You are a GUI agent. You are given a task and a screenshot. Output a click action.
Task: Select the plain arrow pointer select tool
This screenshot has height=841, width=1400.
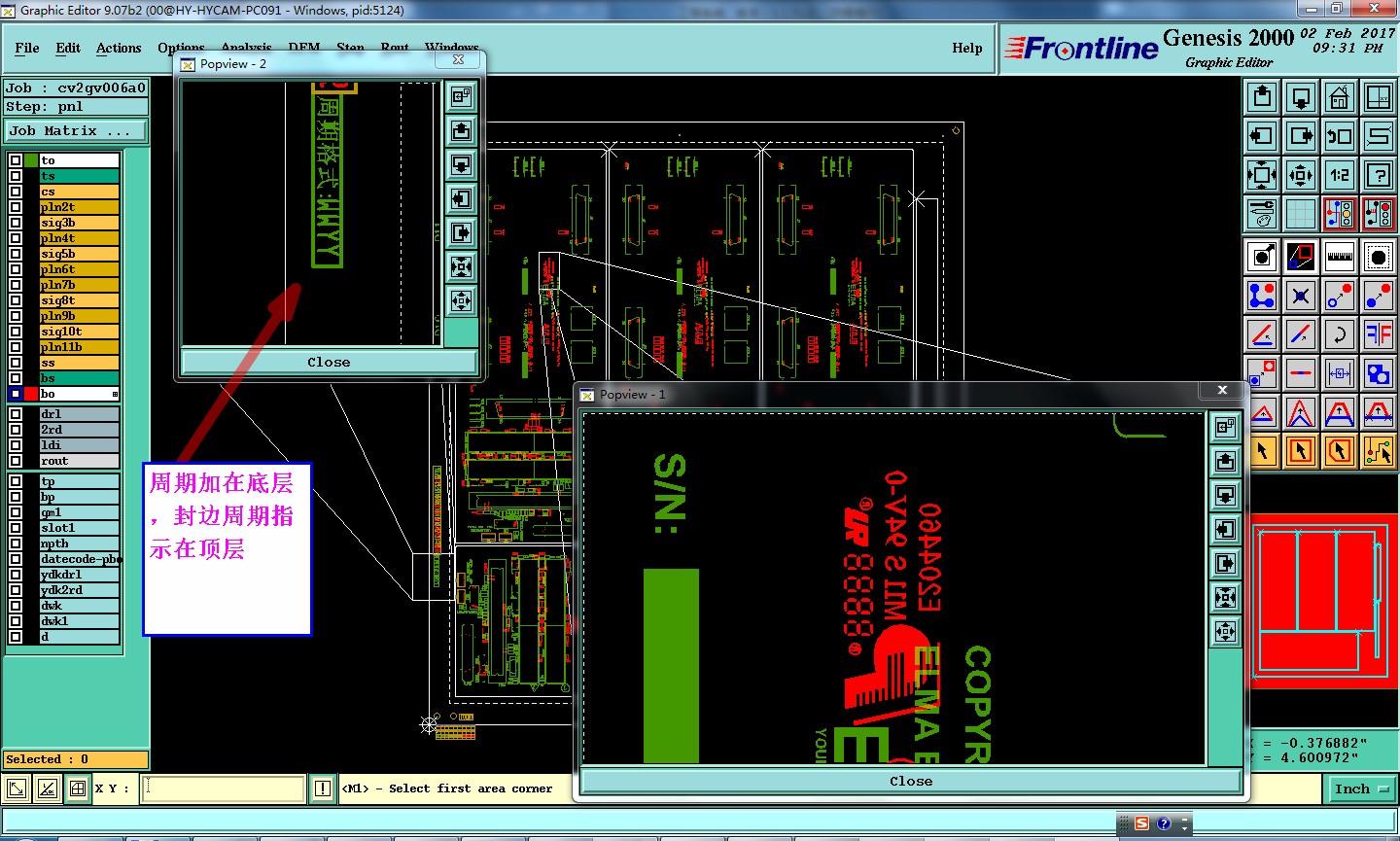1262,451
